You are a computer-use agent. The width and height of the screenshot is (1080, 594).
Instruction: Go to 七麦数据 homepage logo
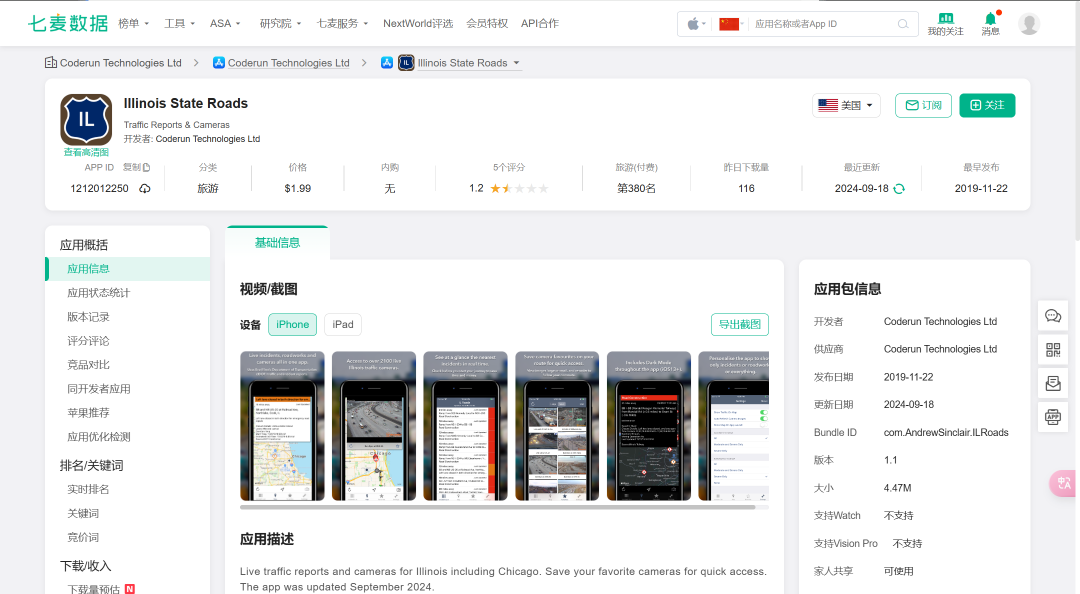click(68, 23)
